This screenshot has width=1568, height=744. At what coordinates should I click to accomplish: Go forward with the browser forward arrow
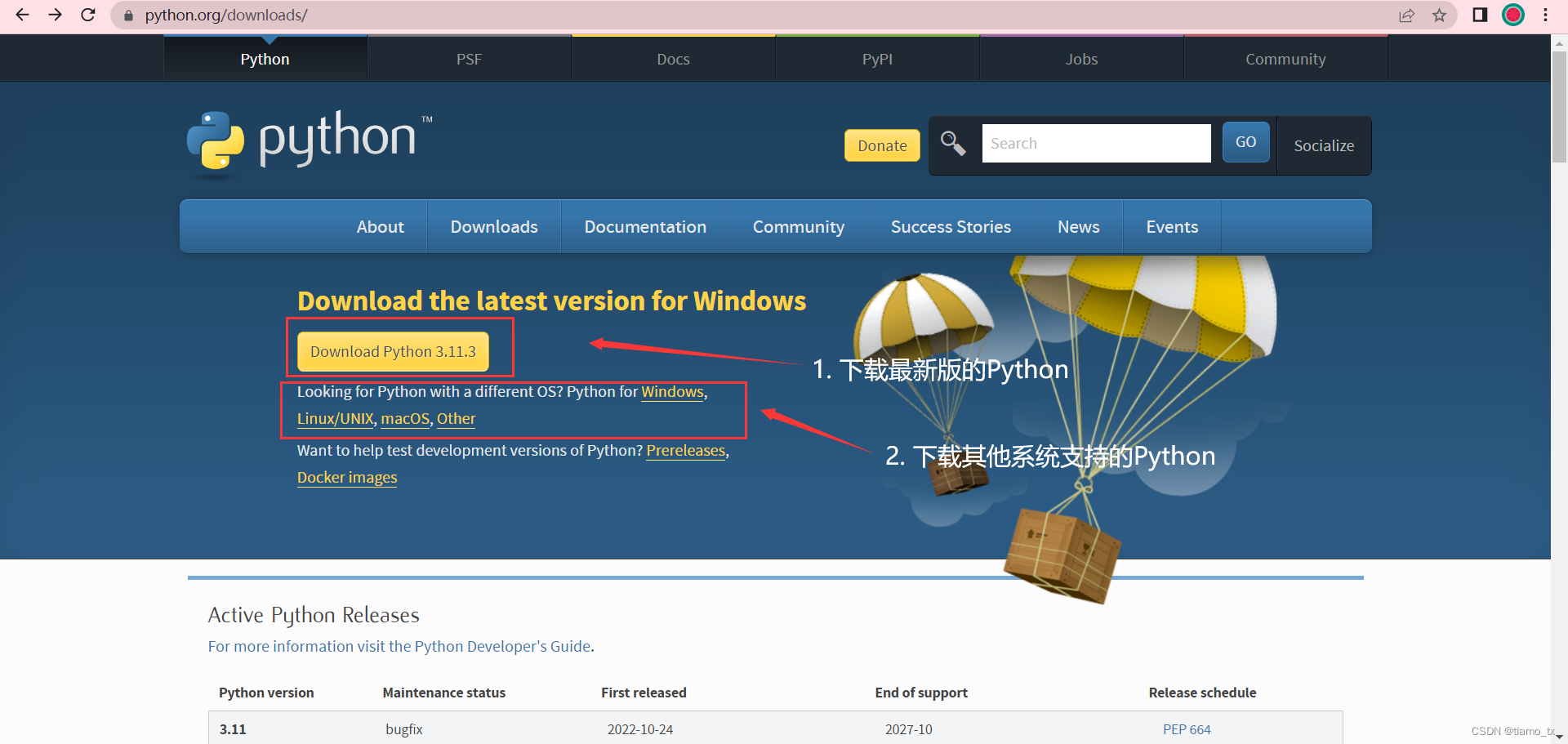coord(55,15)
